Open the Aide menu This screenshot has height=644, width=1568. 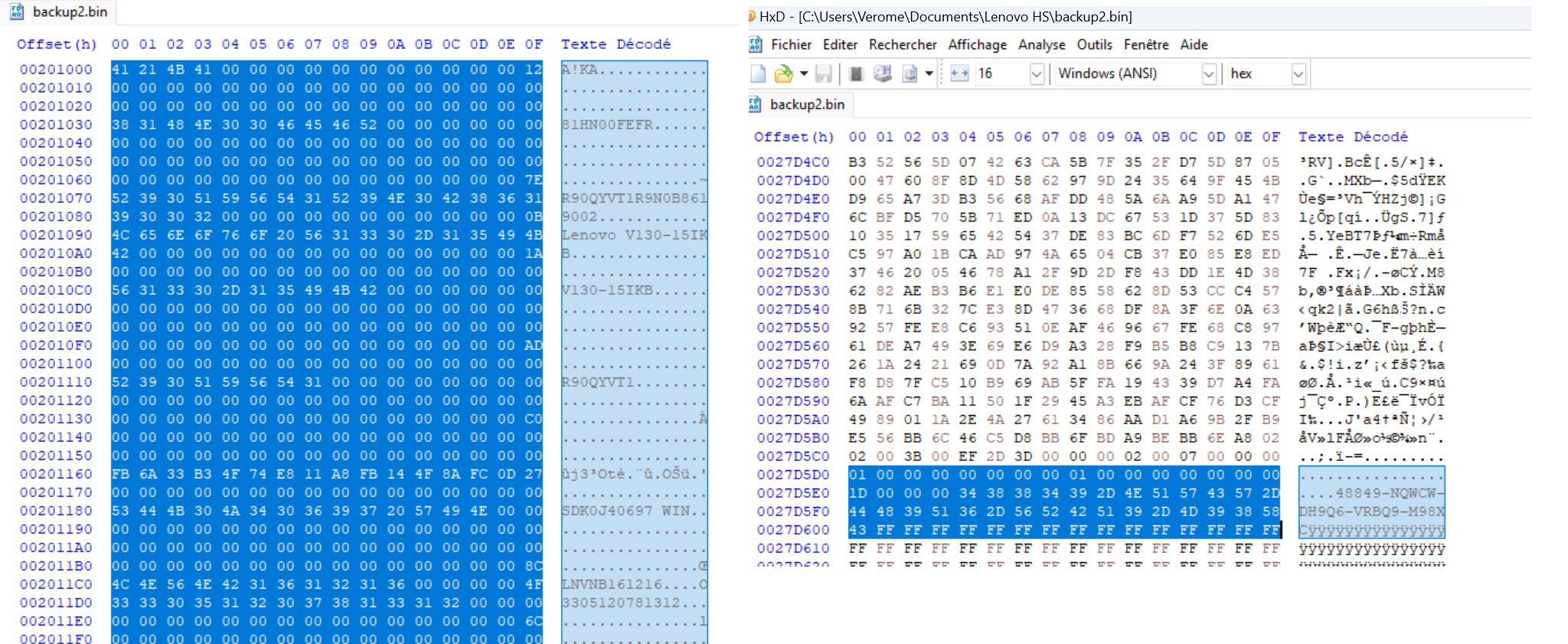(1194, 44)
